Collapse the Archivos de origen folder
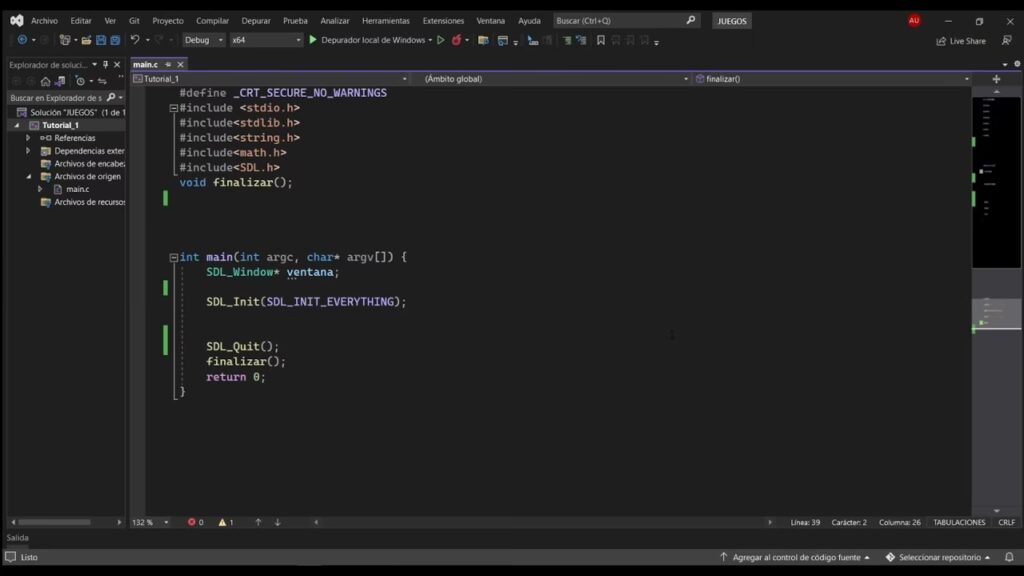1024x576 pixels. click(29, 176)
